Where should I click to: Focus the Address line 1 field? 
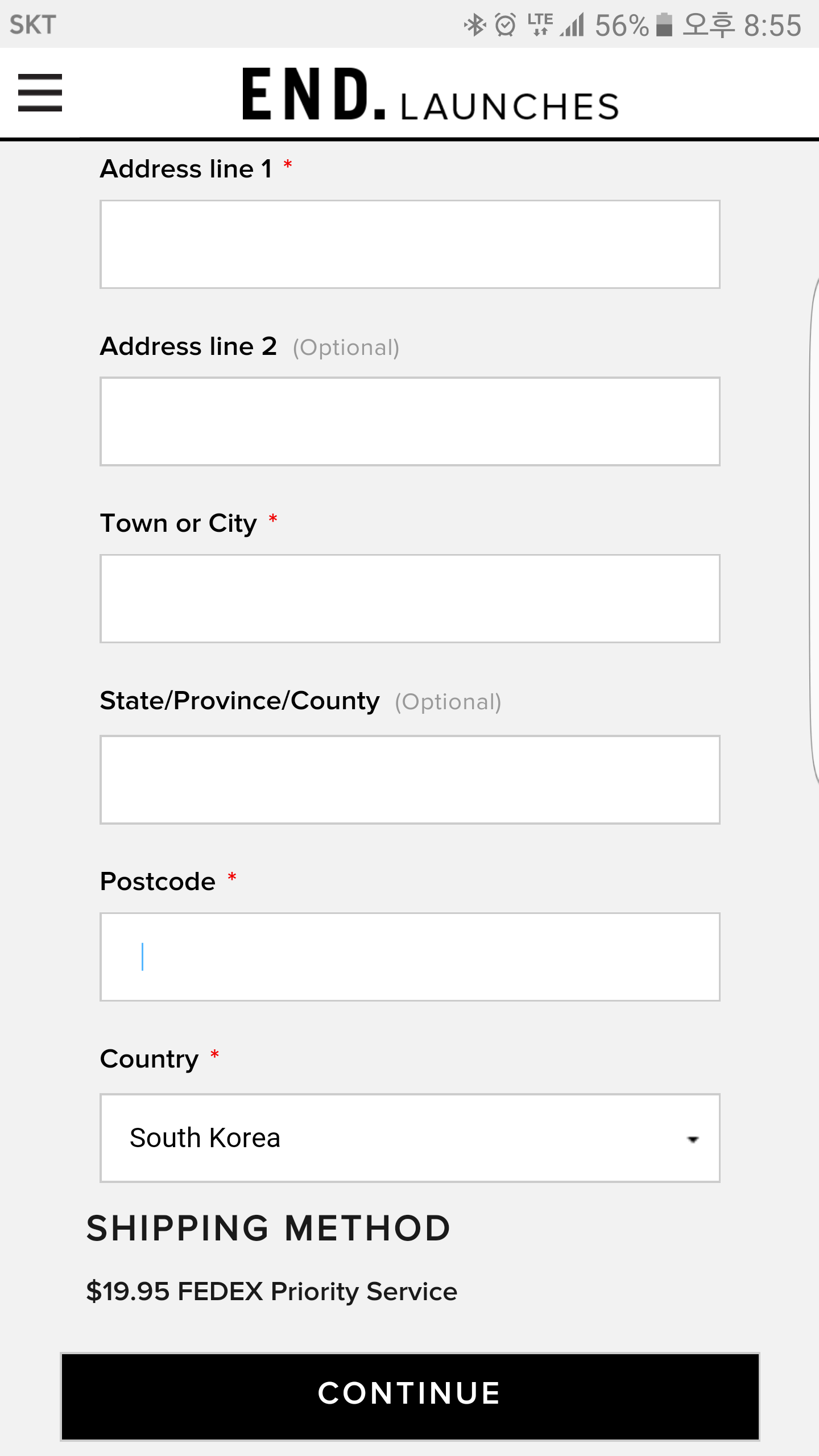[409, 244]
